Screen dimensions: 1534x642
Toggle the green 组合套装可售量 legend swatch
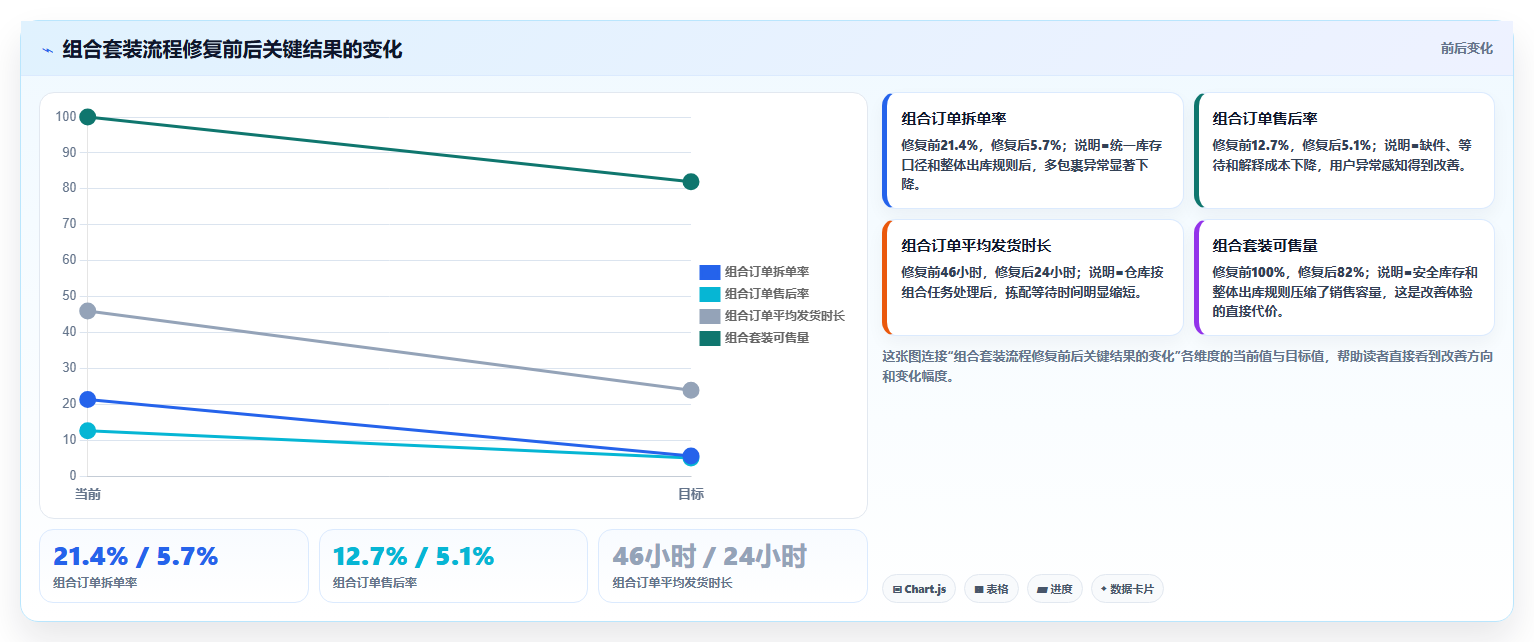click(709, 338)
